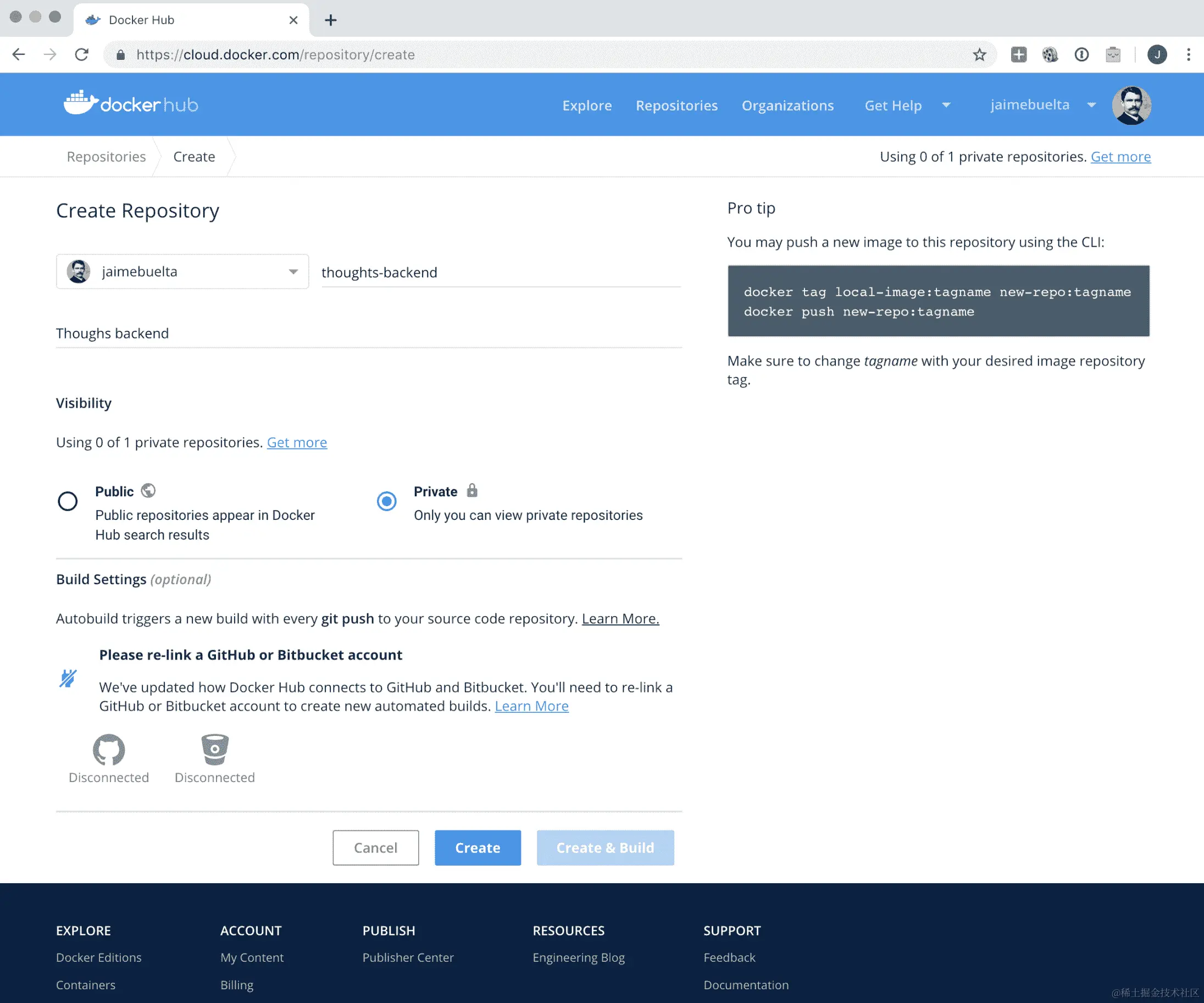Select the Public visibility radio button
Screen dimensions: 1204x1003
point(68,501)
